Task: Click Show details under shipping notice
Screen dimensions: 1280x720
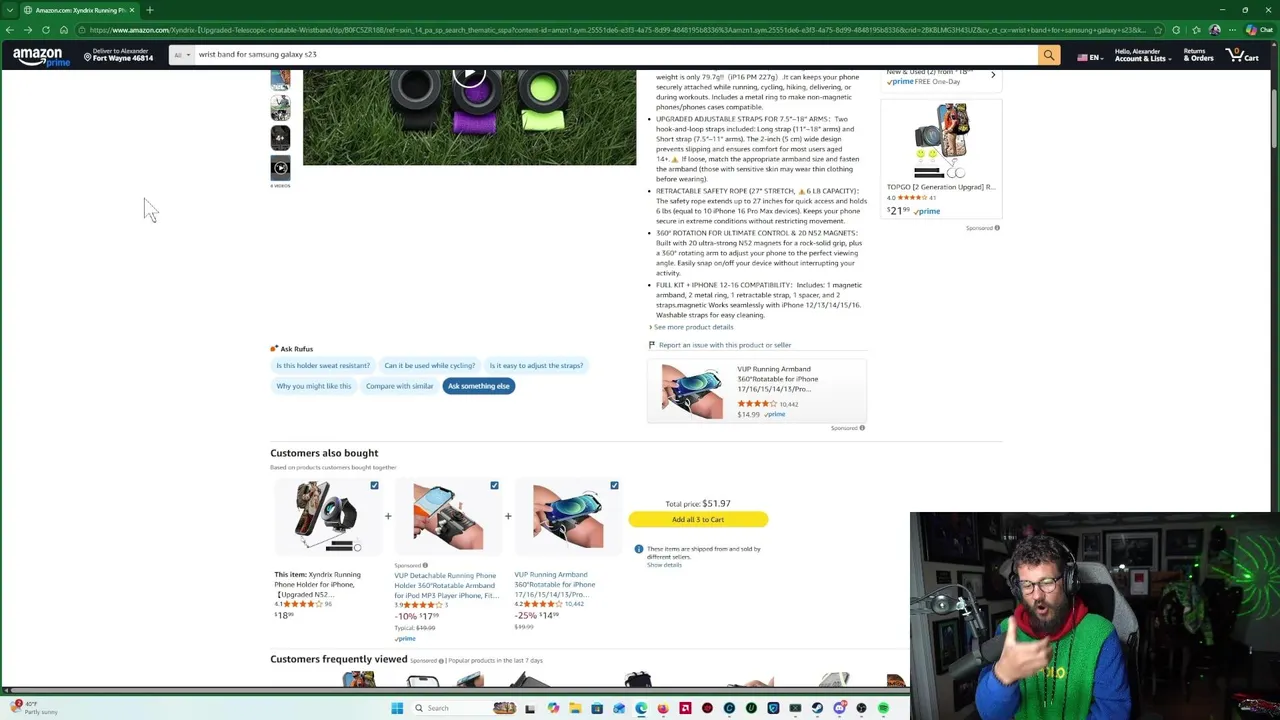Action: coord(664,565)
